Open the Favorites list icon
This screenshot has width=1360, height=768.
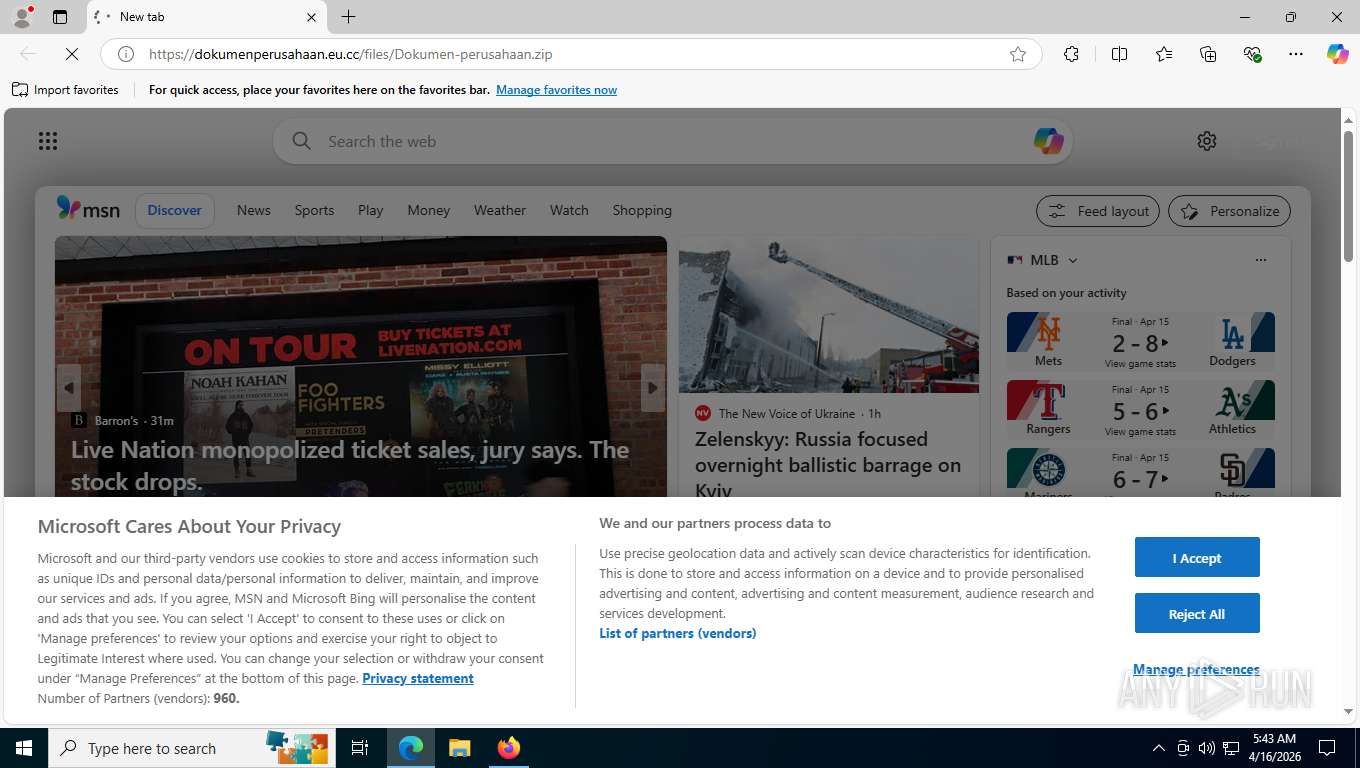(x=1164, y=54)
